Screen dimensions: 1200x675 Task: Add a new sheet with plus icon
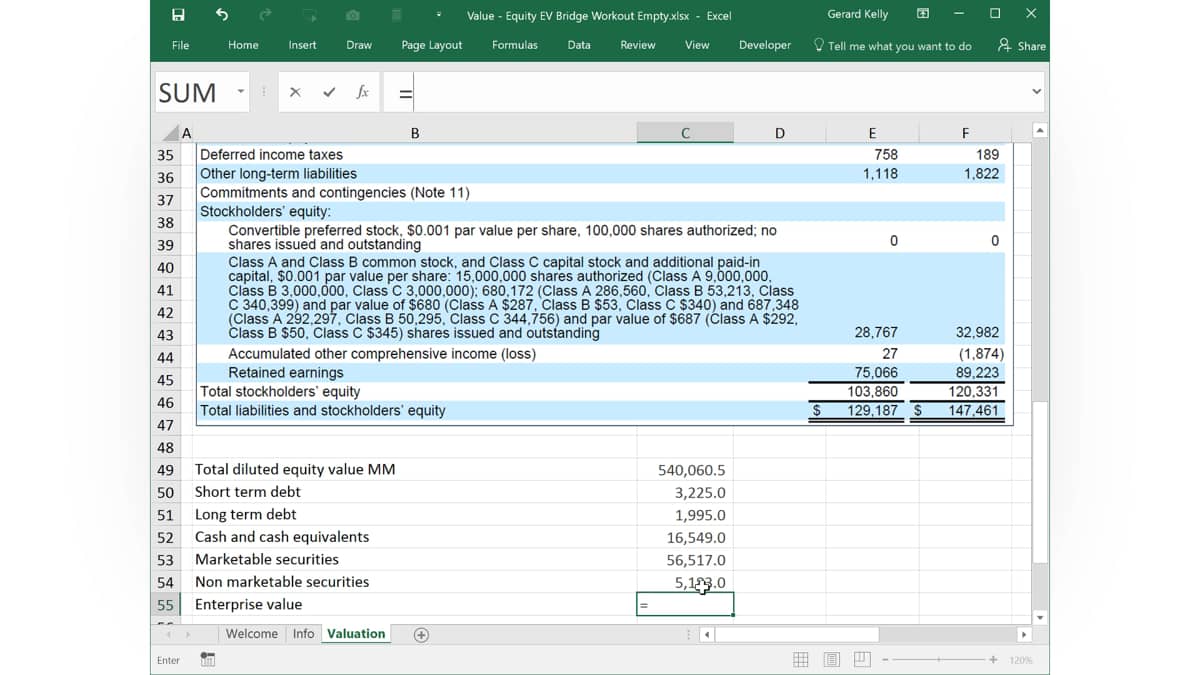tap(421, 635)
